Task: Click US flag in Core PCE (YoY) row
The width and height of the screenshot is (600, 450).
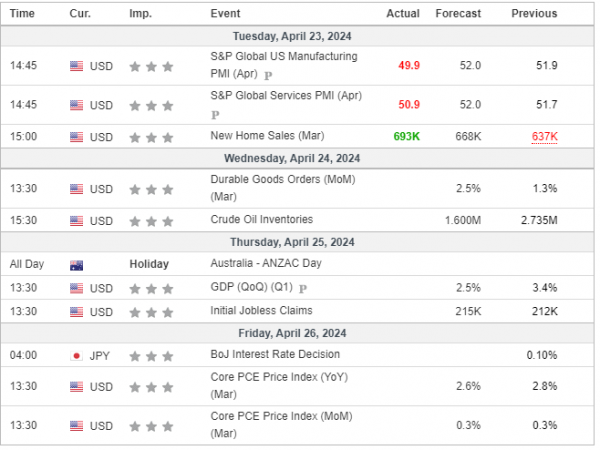Action: pos(77,387)
